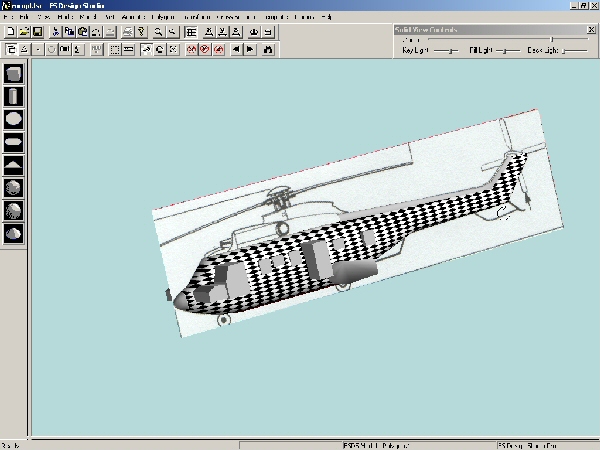Open the Help menu
This screenshot has width=600, height=450.
pyautogui.click(x=327, y=18)
